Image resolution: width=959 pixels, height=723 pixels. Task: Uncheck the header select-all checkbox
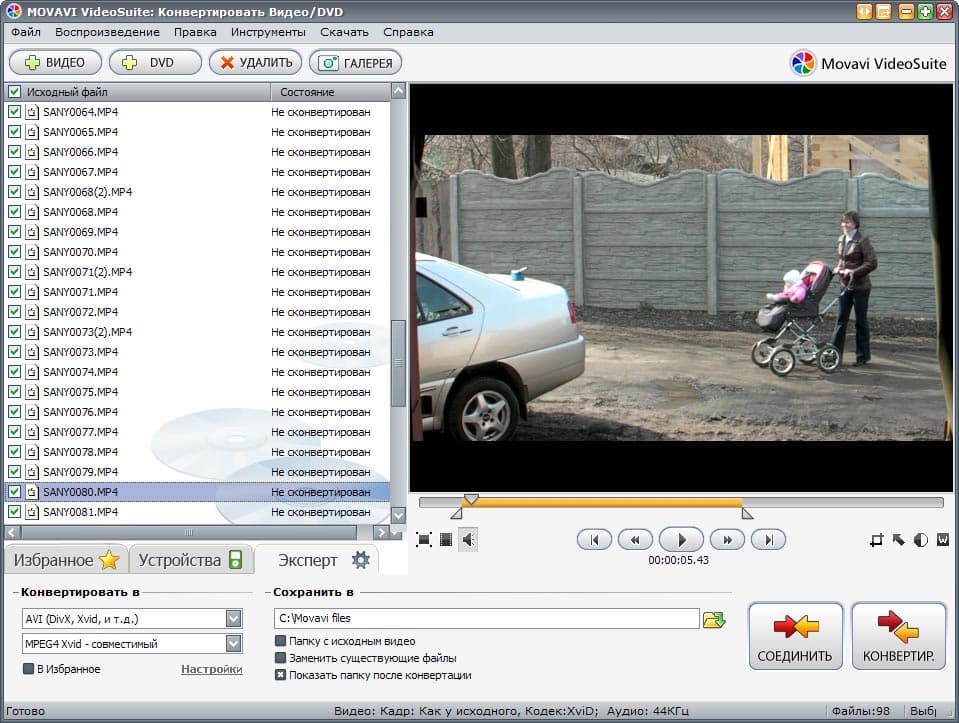14,92
